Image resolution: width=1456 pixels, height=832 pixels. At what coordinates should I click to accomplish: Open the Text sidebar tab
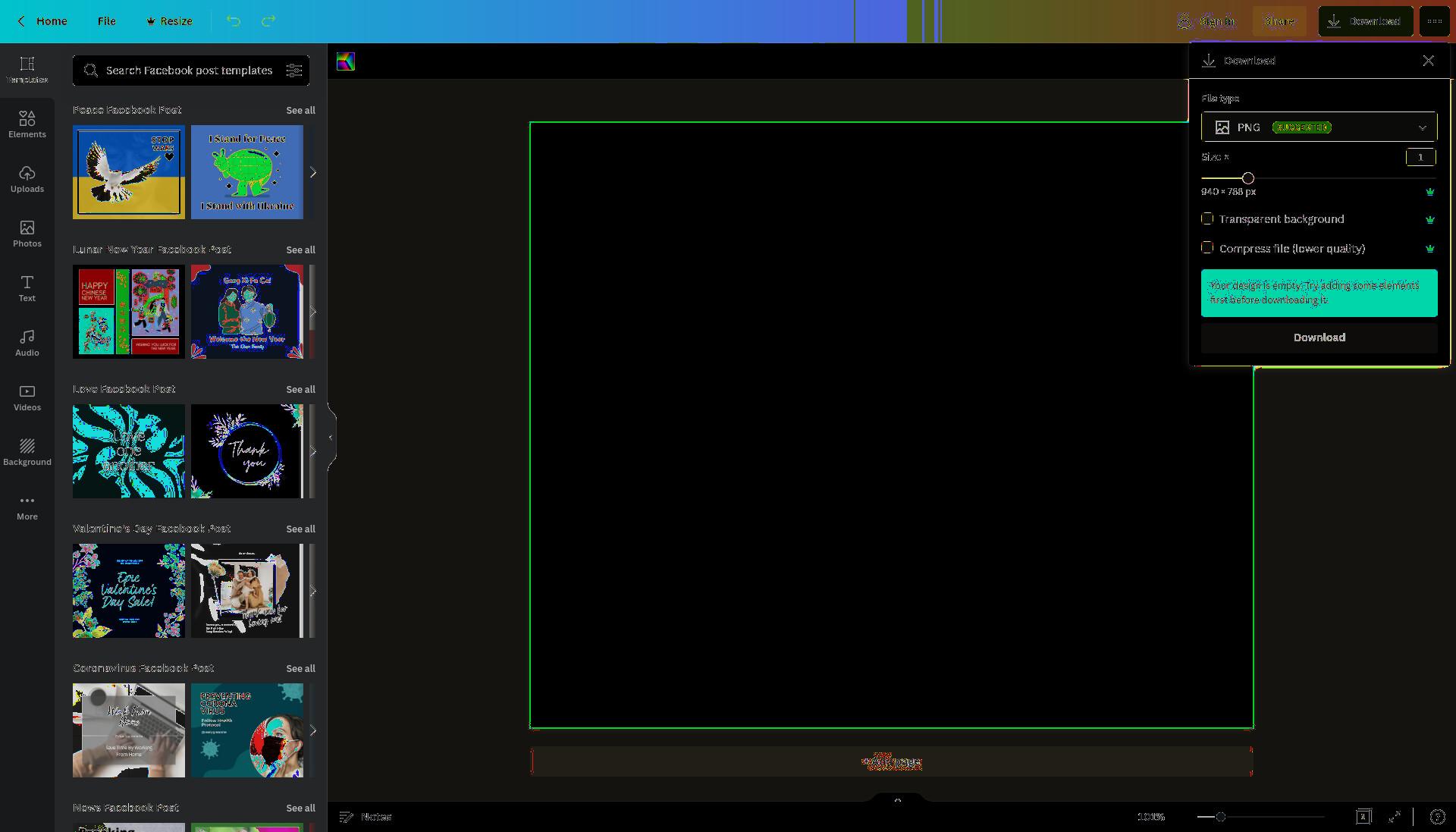[27, 288]
